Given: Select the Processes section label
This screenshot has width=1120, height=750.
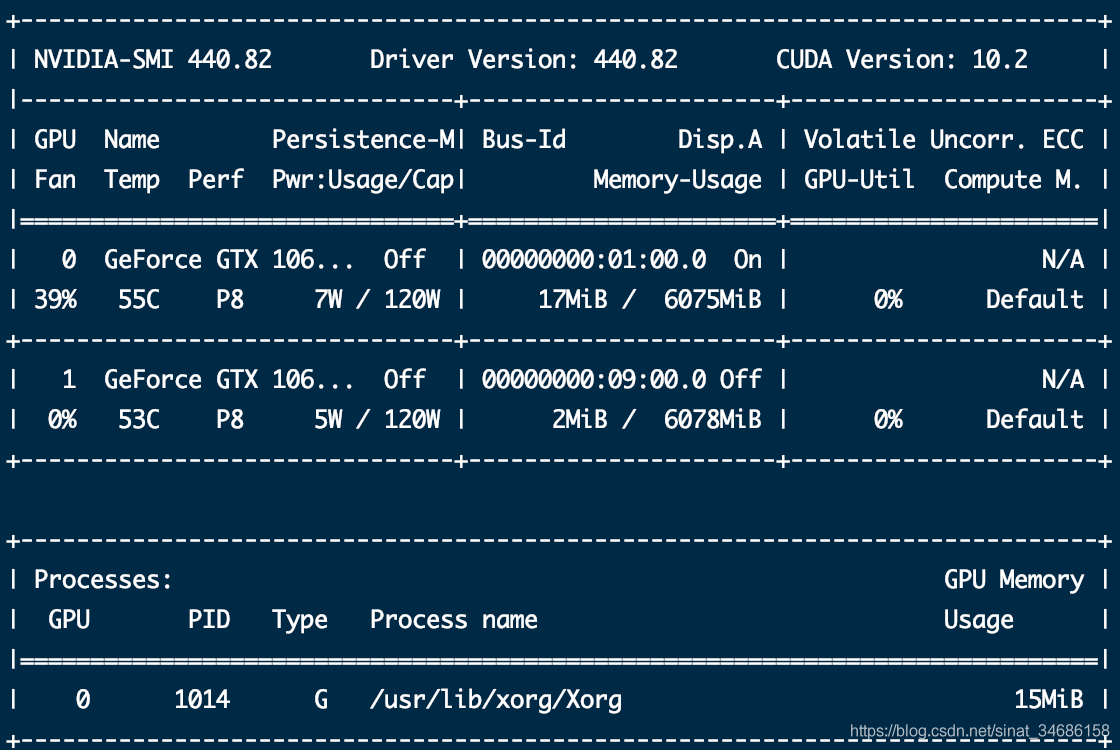Looking at the screenshot, I should (103, 580).
